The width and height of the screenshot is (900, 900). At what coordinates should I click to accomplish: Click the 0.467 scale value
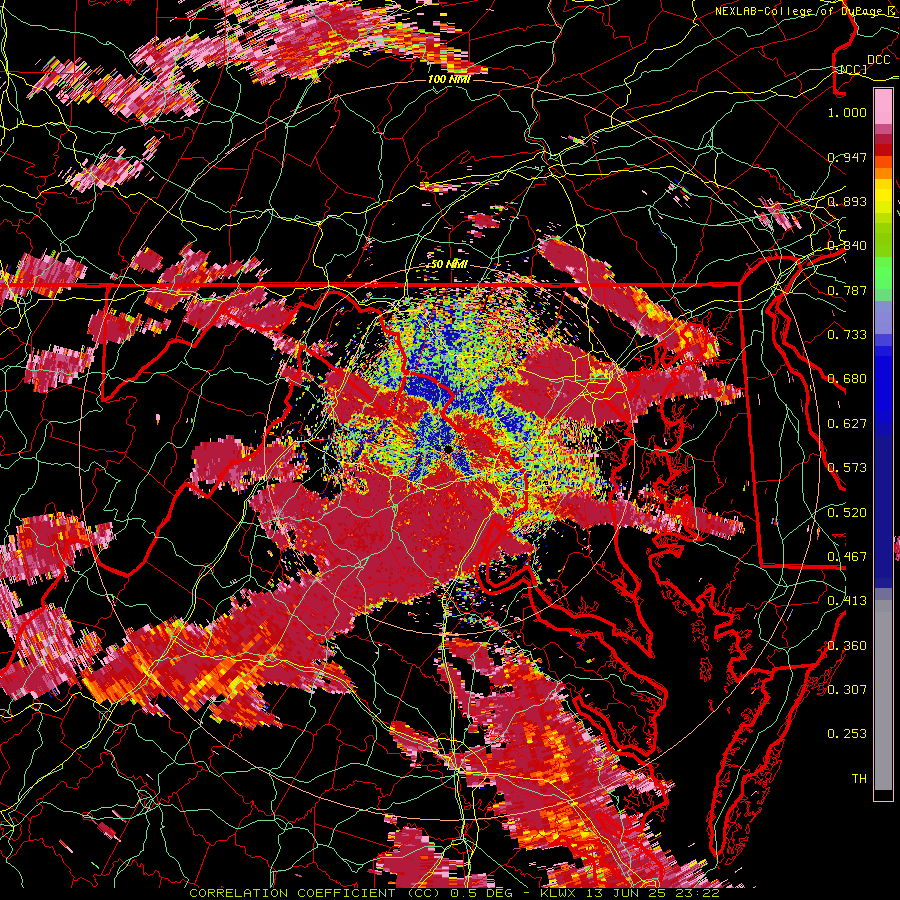pyautogui.click(x=847, y=557)
